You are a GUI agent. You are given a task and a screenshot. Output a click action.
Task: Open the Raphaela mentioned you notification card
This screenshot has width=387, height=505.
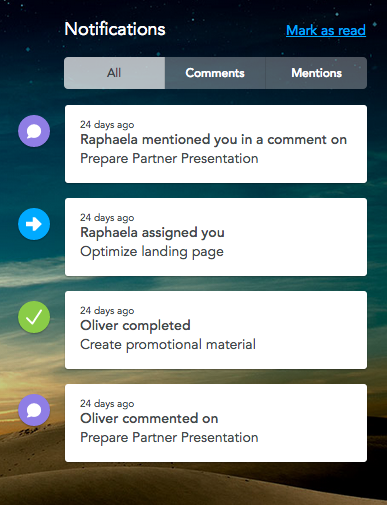coord(216,144)
